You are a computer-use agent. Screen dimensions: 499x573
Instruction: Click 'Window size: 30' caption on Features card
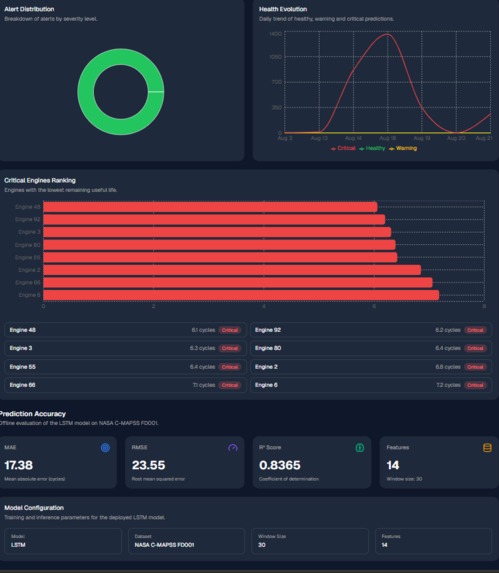(x=404, y=479)
